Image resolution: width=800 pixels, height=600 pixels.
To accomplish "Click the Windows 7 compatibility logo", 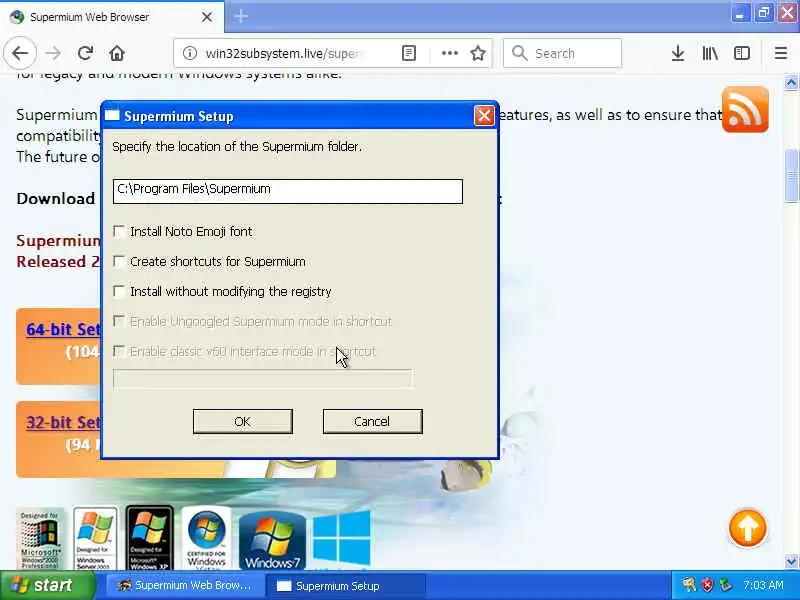I will (272, 541).
